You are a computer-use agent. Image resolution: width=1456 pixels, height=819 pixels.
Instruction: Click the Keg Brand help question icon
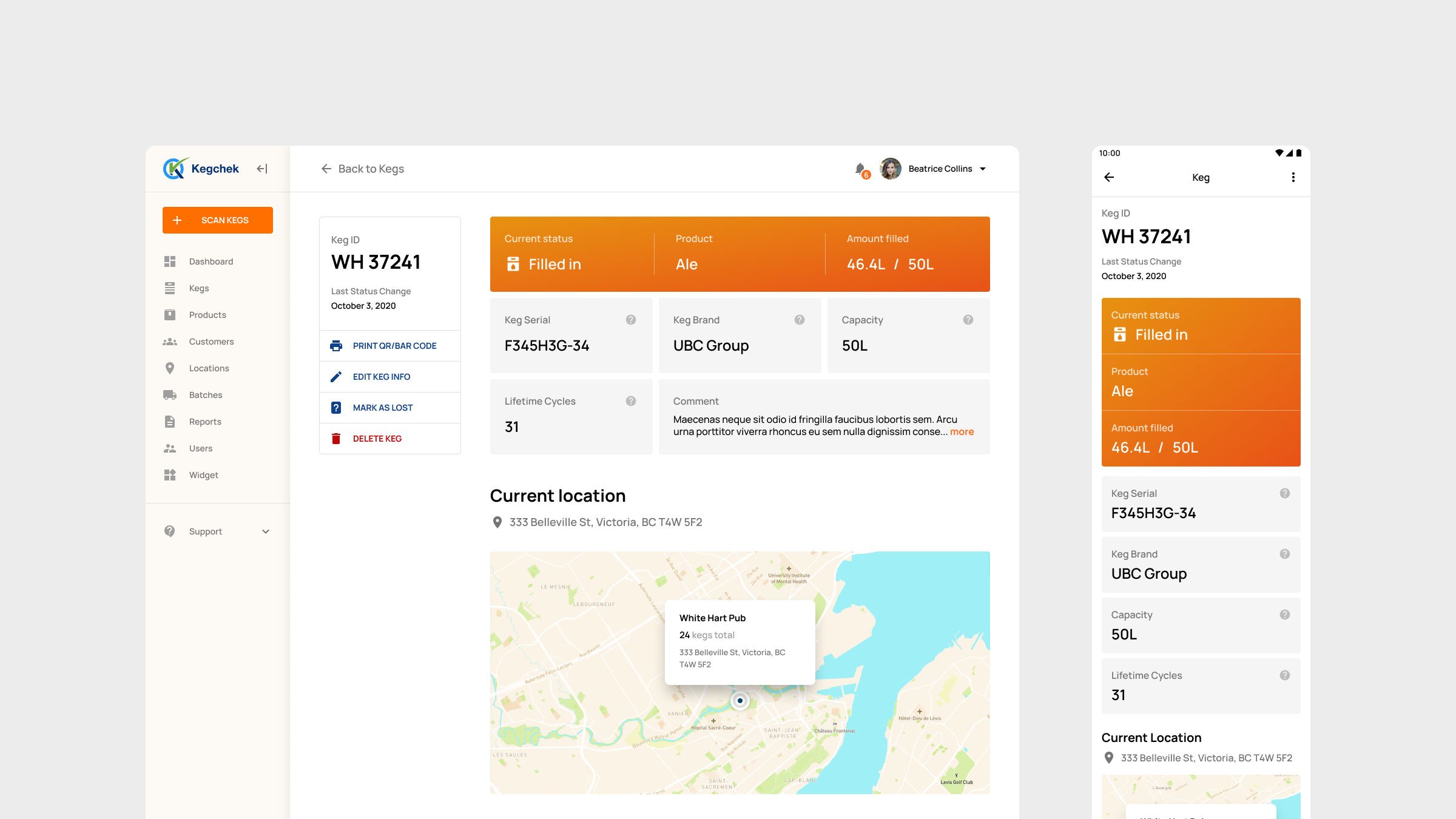(x=800, y=320)
